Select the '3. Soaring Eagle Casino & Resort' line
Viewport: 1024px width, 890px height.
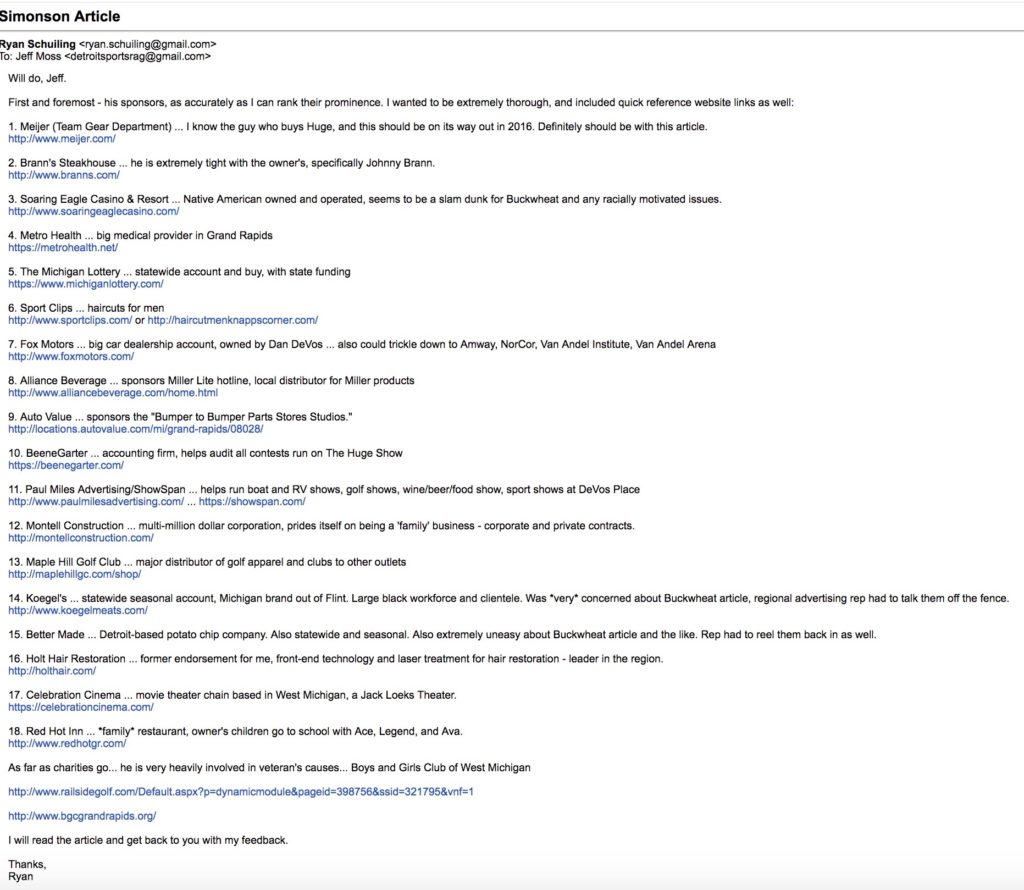(x=365, y=199)
